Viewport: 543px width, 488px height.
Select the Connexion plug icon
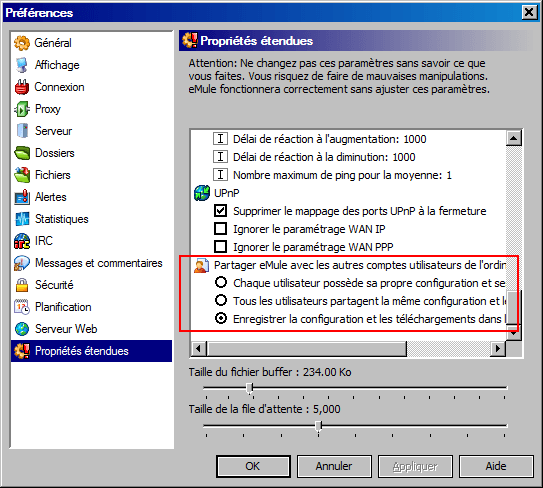[x=22, y=87]
